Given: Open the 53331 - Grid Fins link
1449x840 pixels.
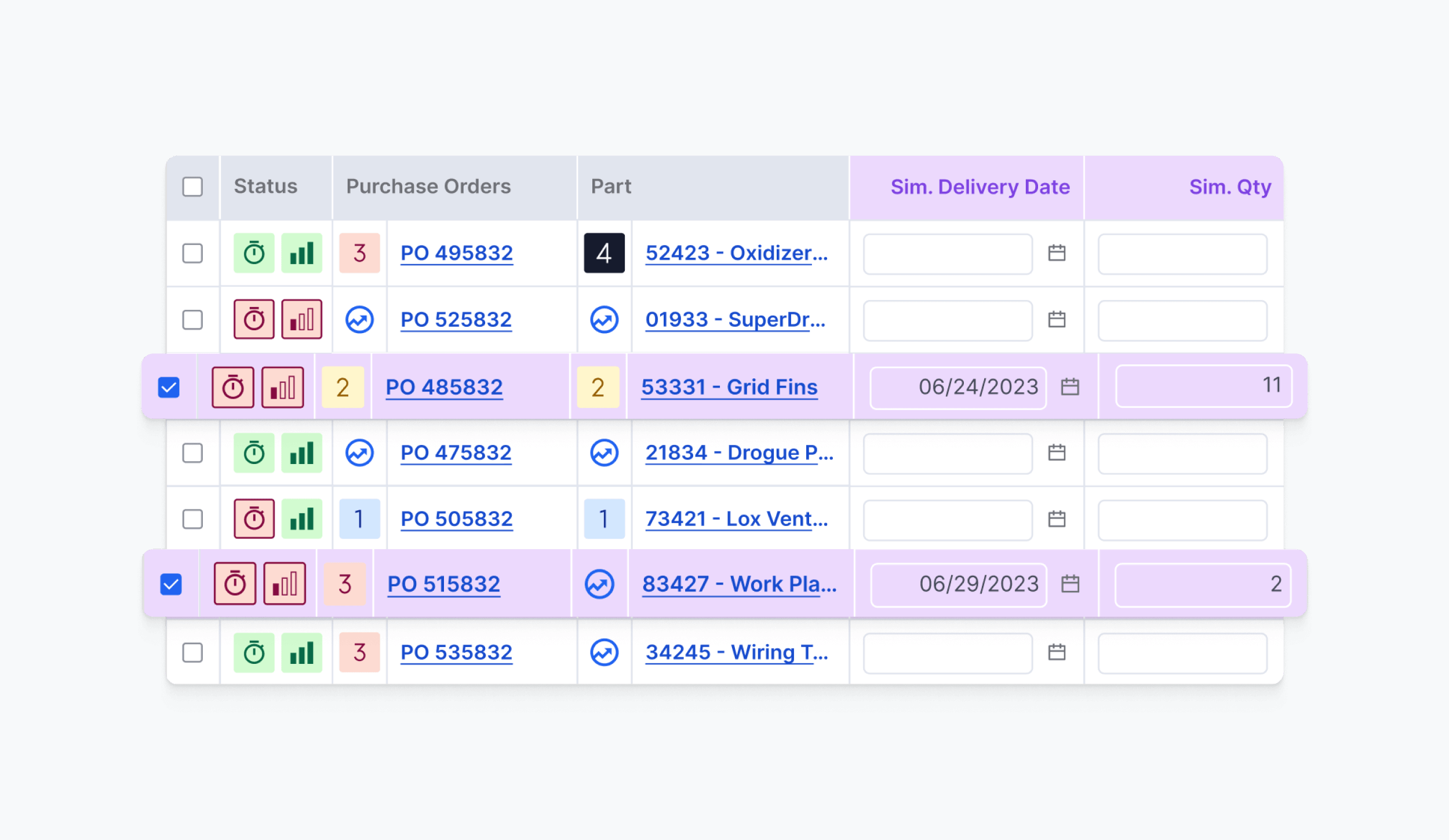Looking at the screenshot, I should [x=729, y=387].
